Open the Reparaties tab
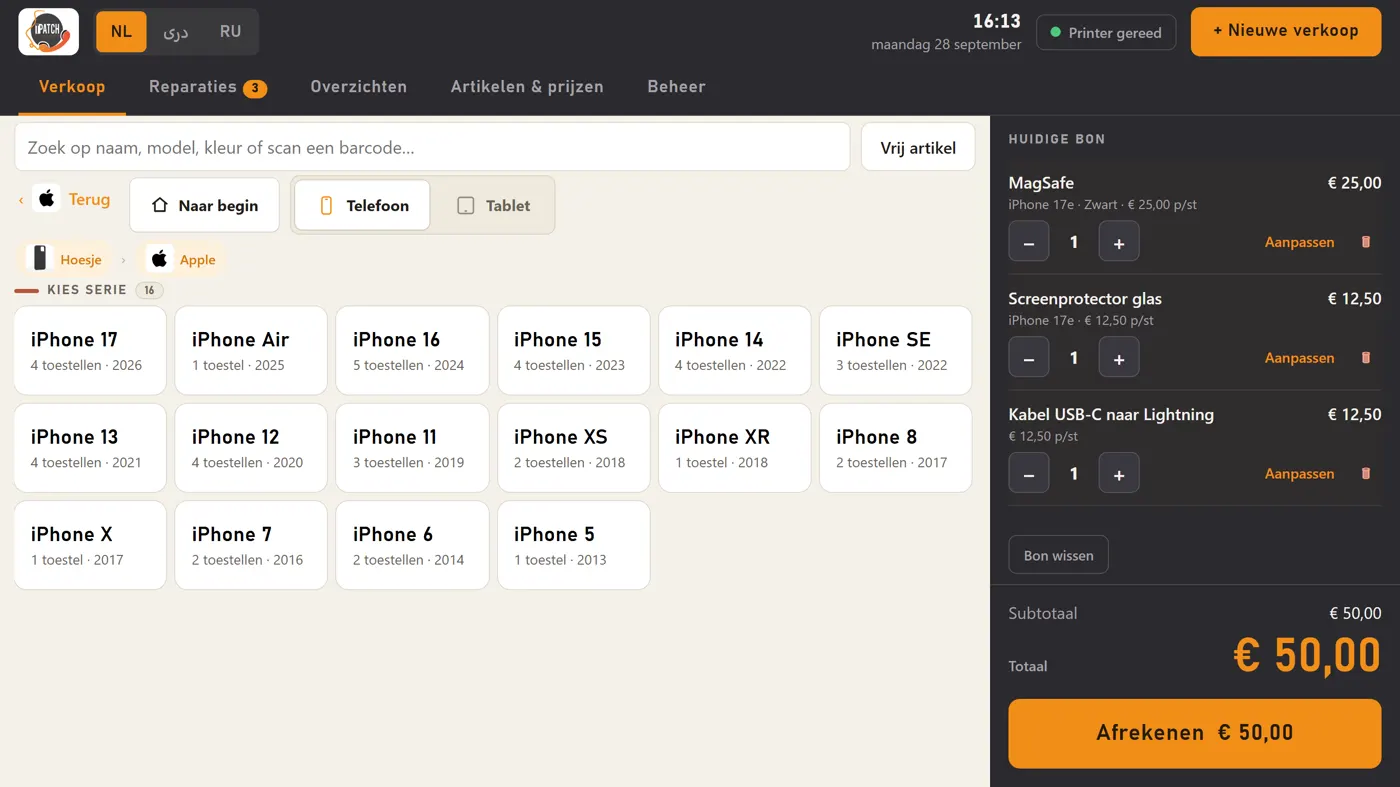Viewport: 1400px width, 787px height. (x=208, y=87)
